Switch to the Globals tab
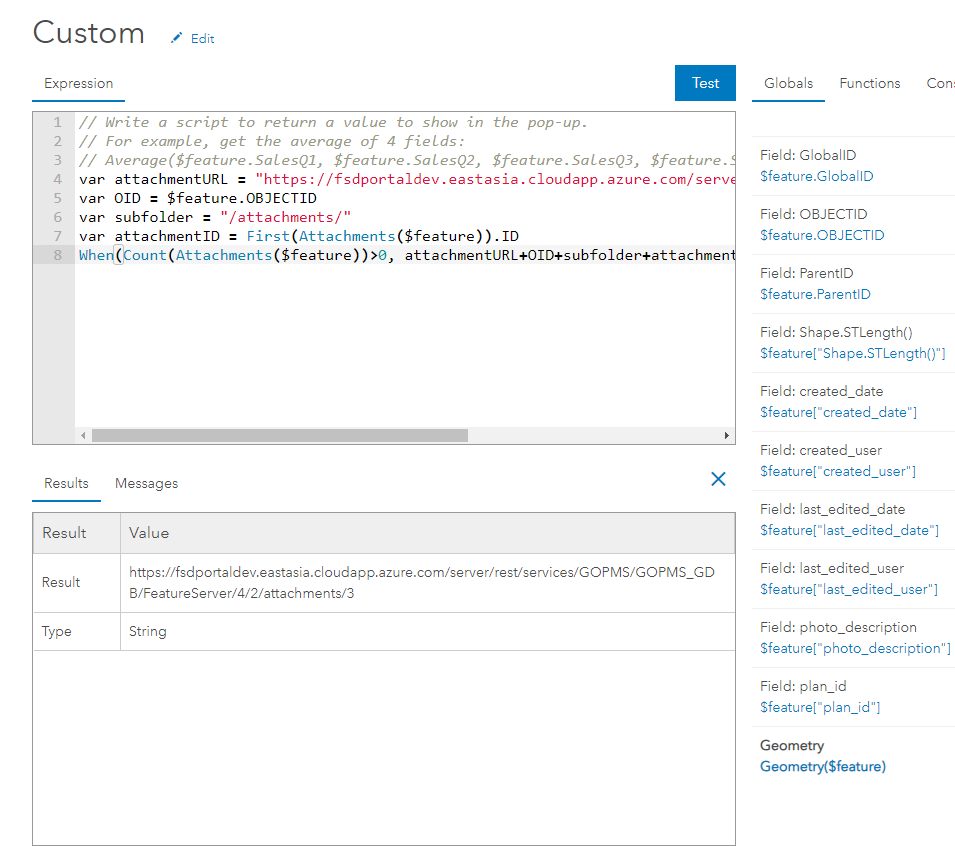 click(x=788, y=83)
